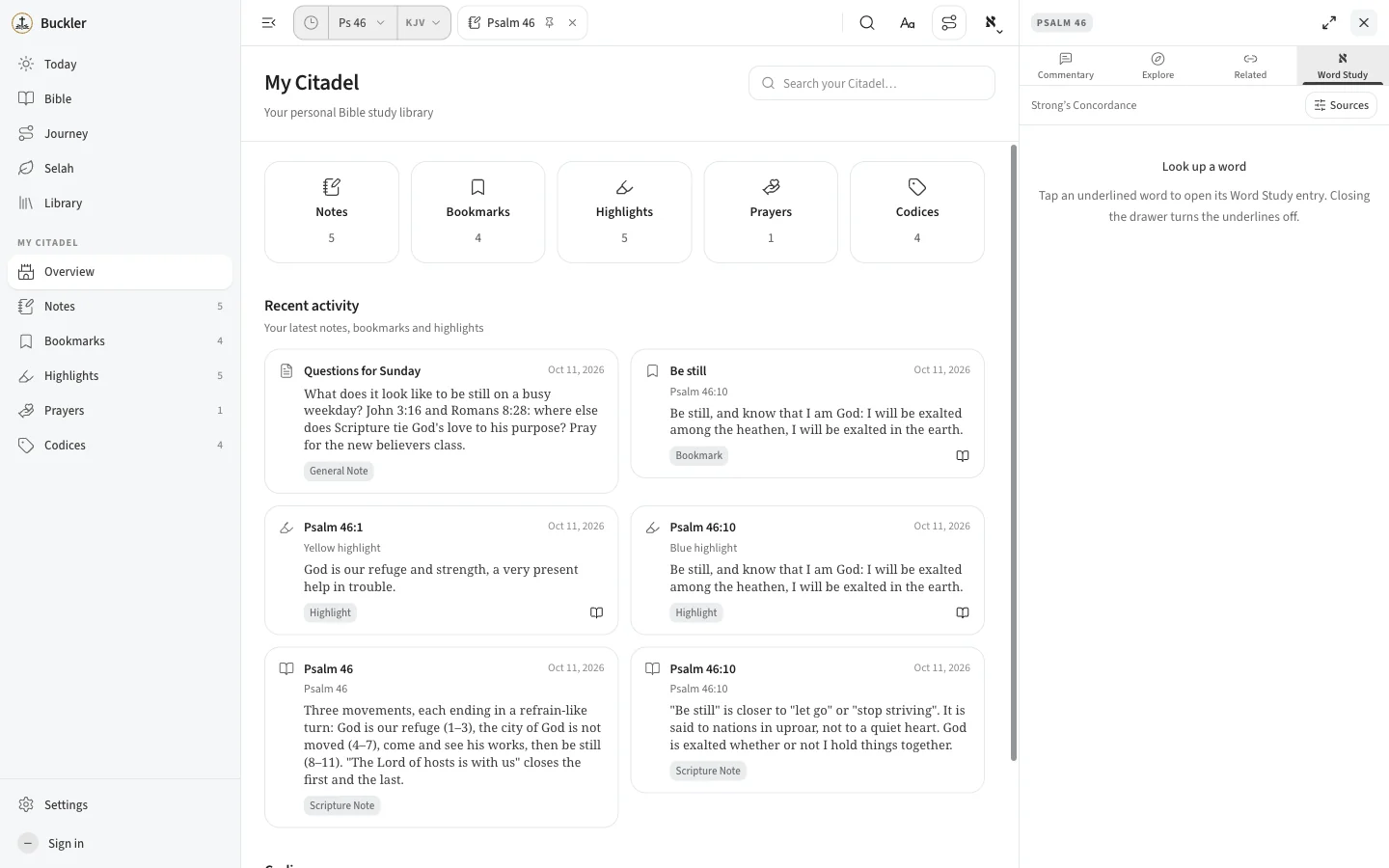Select Overview in My Citadel sidebar
The width and height of the screenshot is (1389, 868).
(x=120, y=272)
